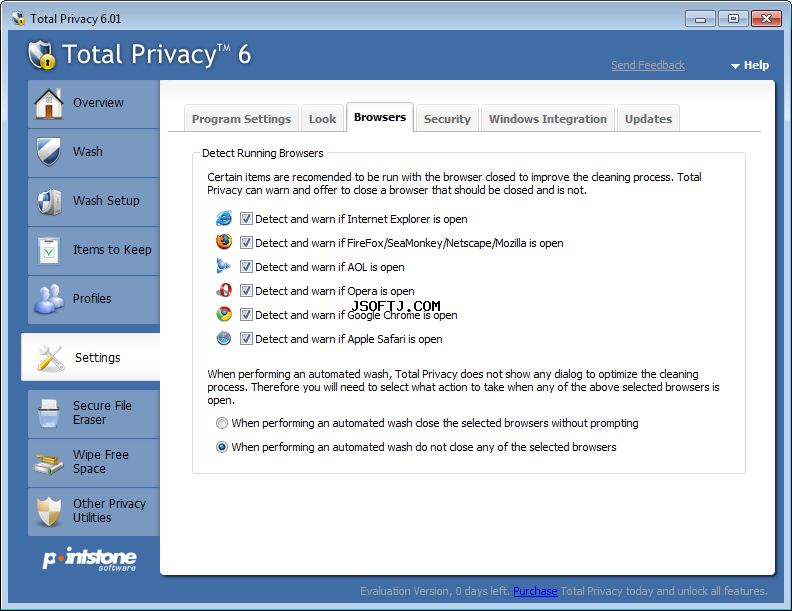Uncheck Apple Safari detection checkbox
Screen dimensions: 792x611
(246, 339)
